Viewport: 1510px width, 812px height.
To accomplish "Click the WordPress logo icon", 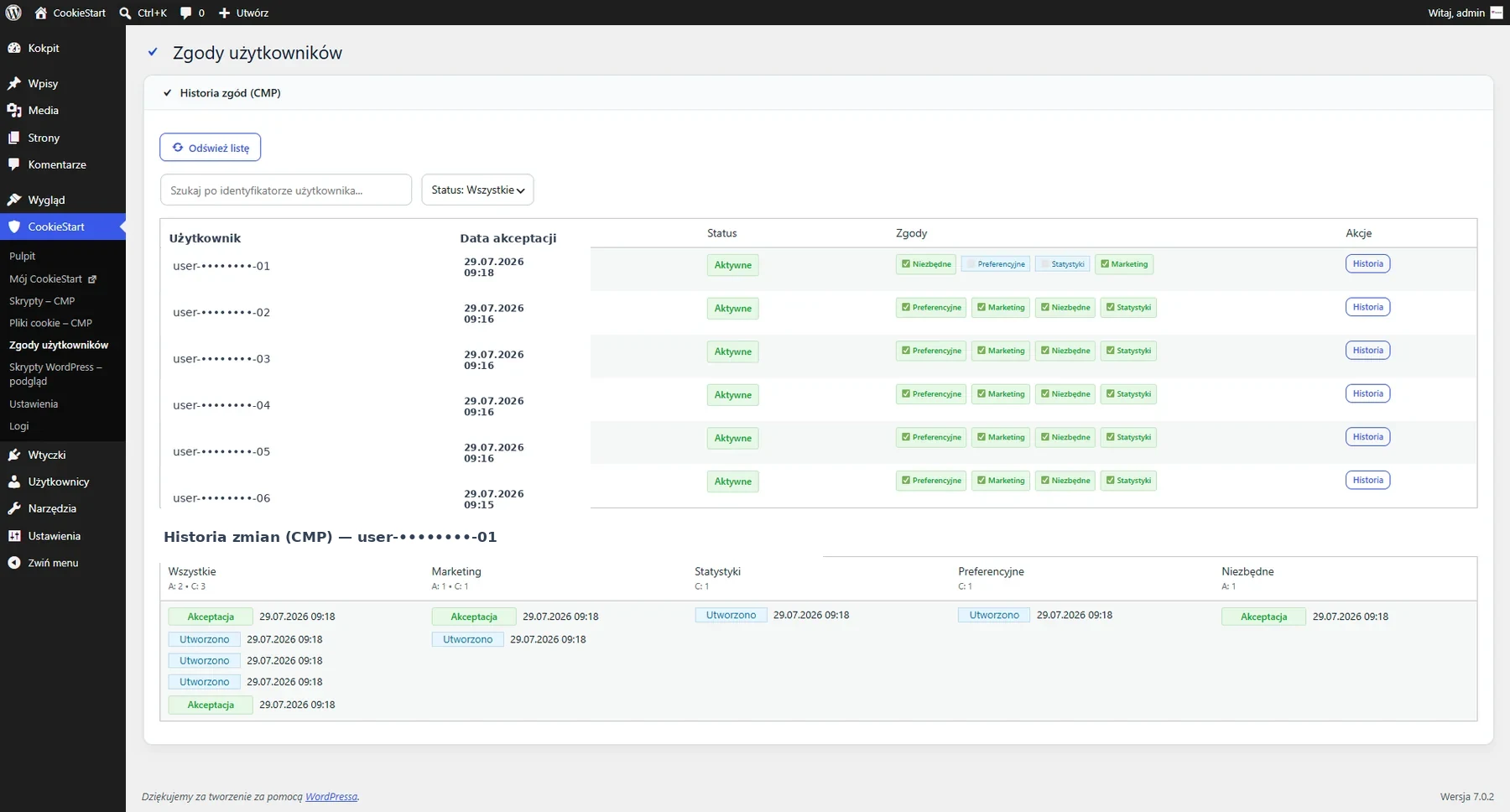I will 13,13.
